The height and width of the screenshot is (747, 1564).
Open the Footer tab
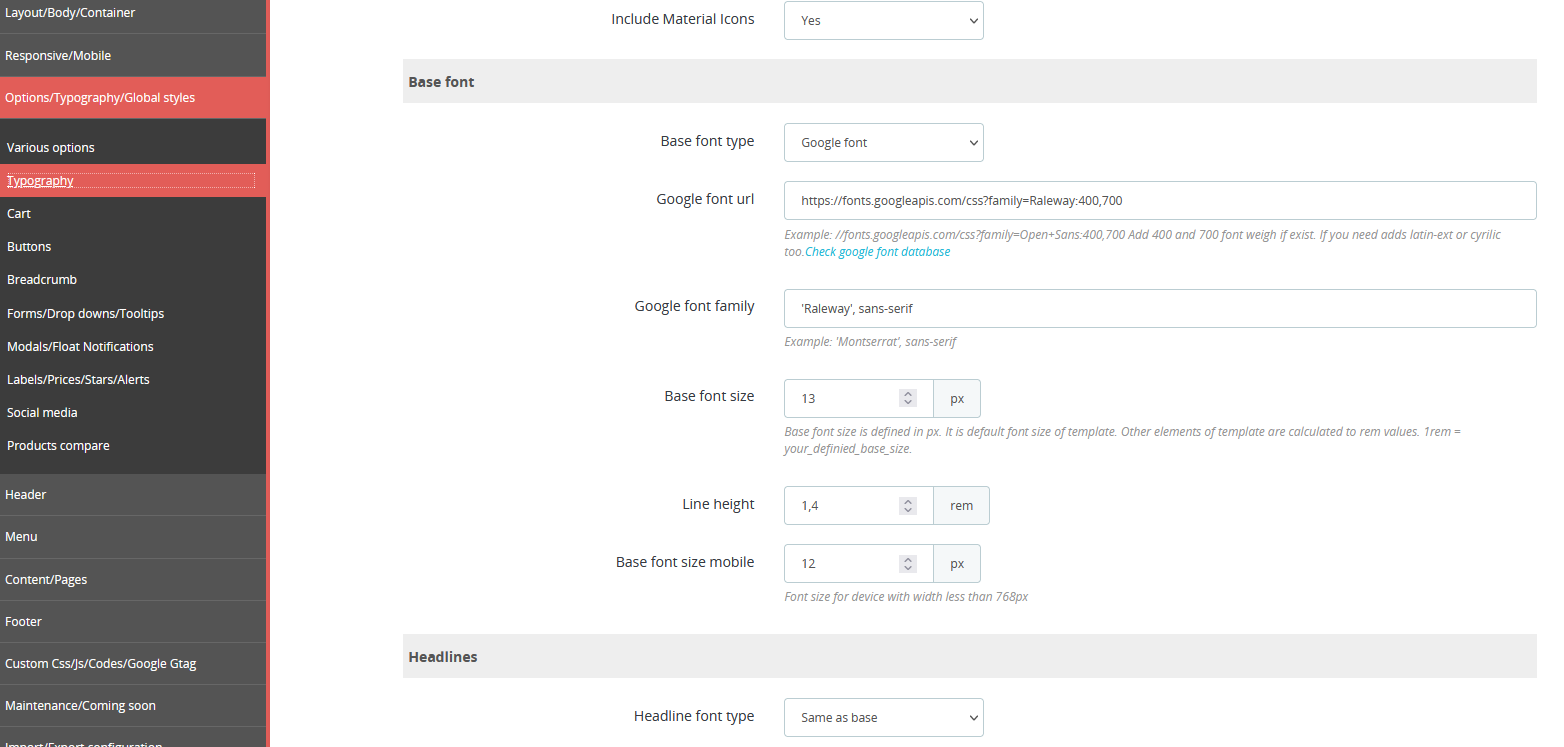(x=24, y=621)
